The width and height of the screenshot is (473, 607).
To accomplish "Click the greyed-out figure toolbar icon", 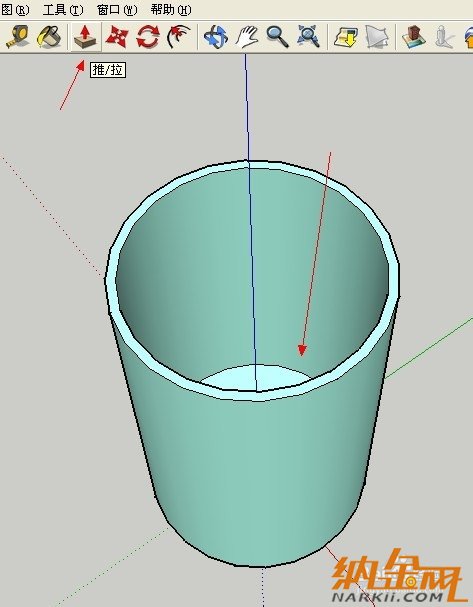I will pyautogui.click(x=444, y=37).
